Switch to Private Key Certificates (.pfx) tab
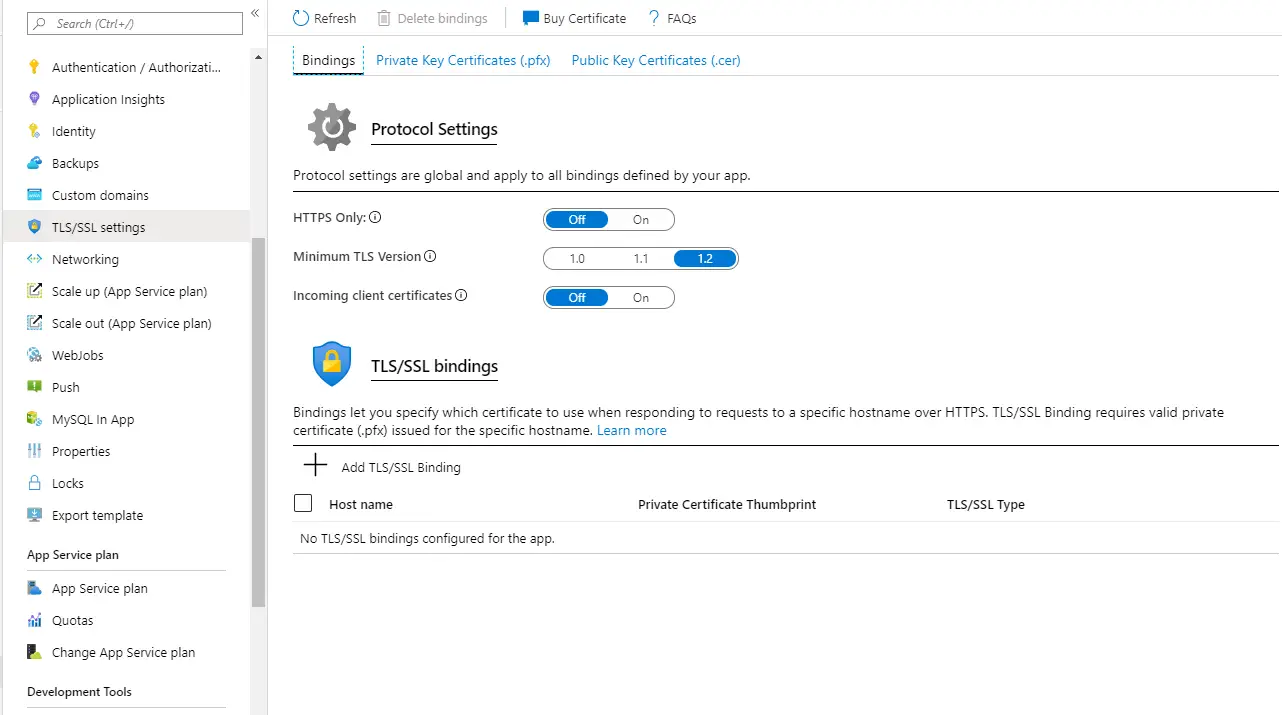1282x715 pixels. tap(463, 60)
